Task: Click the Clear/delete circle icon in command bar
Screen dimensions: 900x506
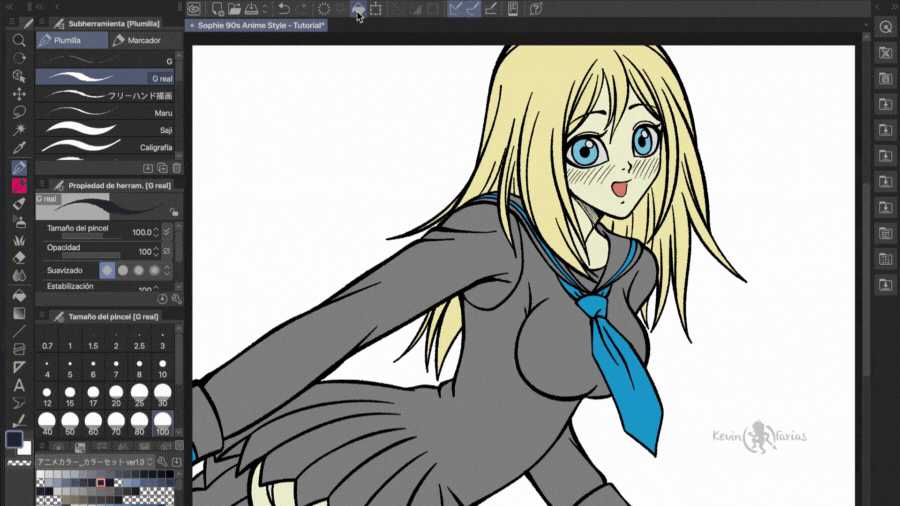Action: click(324, 9)
